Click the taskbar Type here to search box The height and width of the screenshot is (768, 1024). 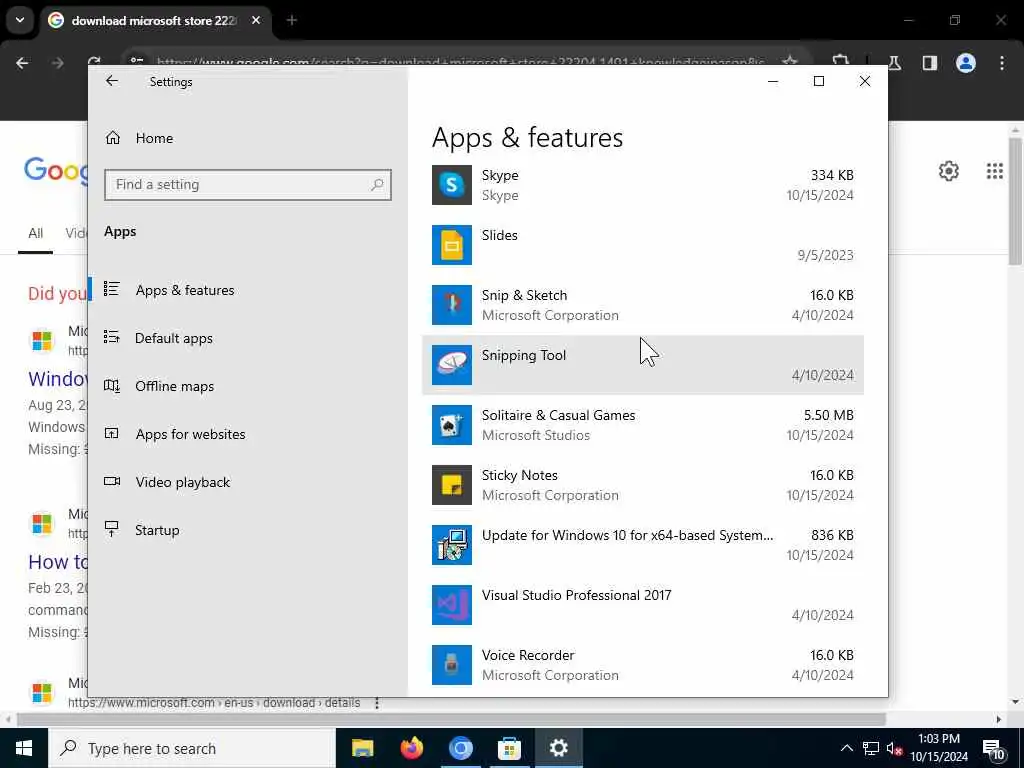coord(191,748)
